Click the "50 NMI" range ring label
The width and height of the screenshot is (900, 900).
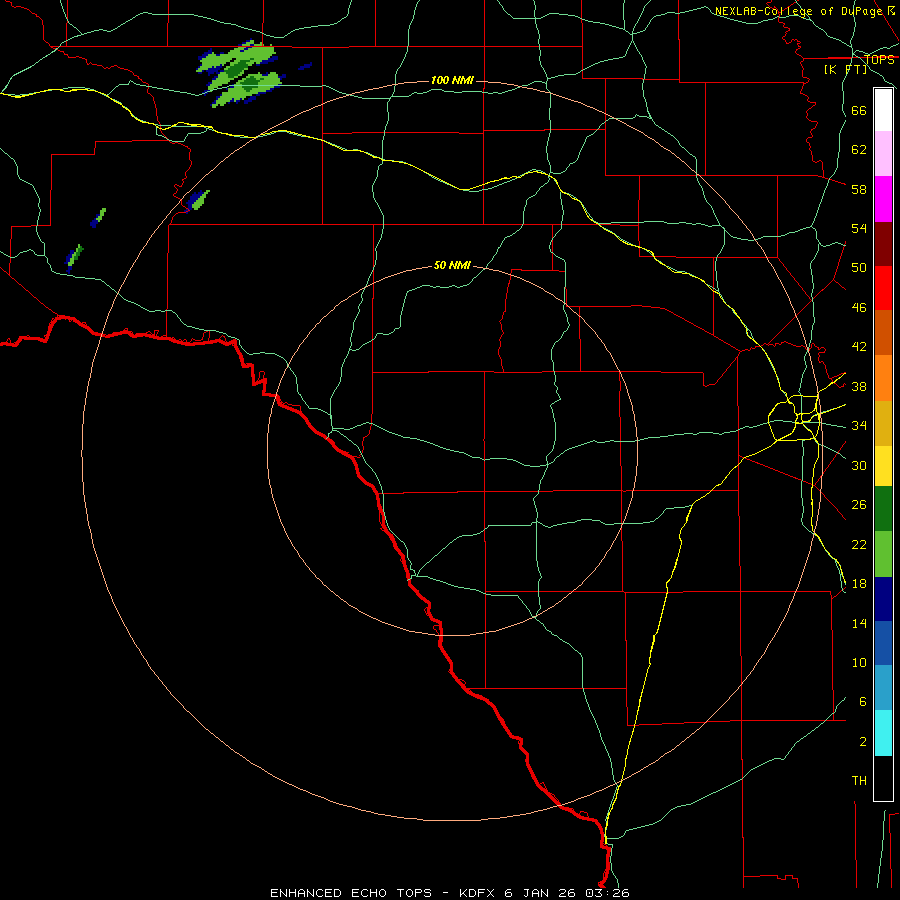coord(452,265)
